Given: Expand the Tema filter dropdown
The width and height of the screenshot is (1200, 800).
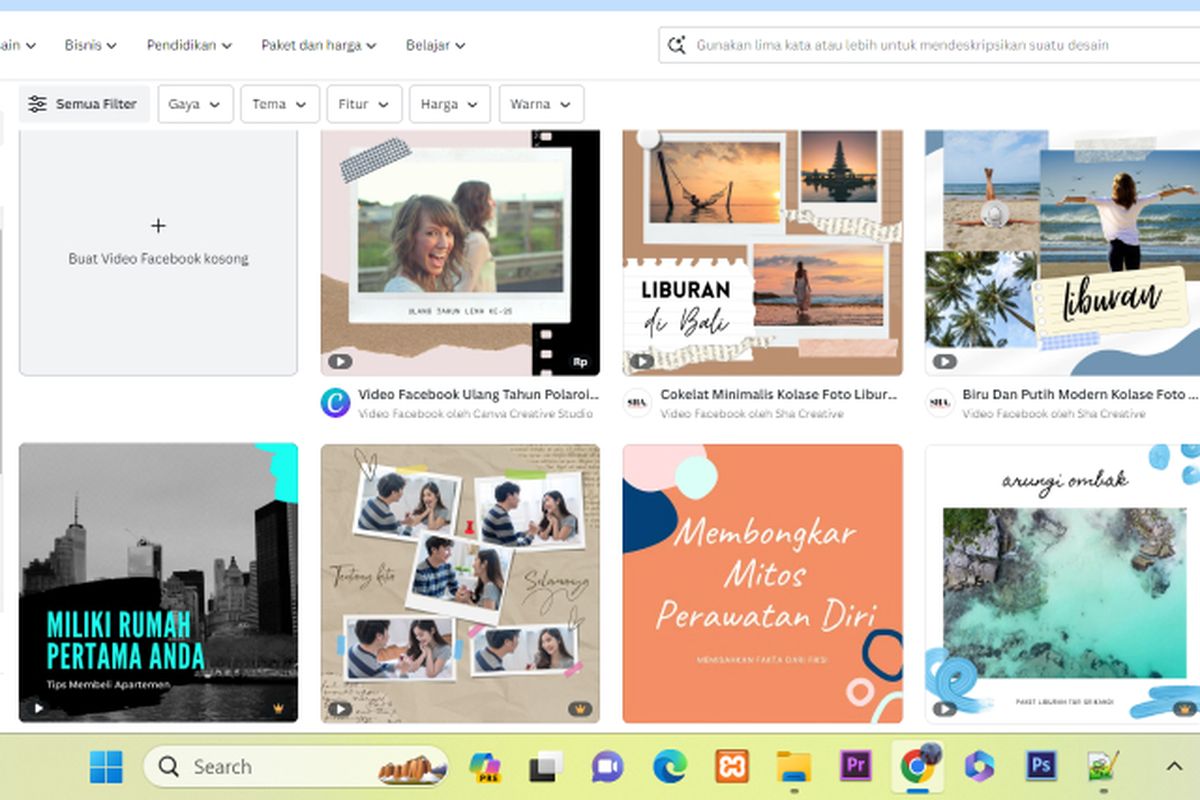Looking at the screenshot, I should coord(280,104).
